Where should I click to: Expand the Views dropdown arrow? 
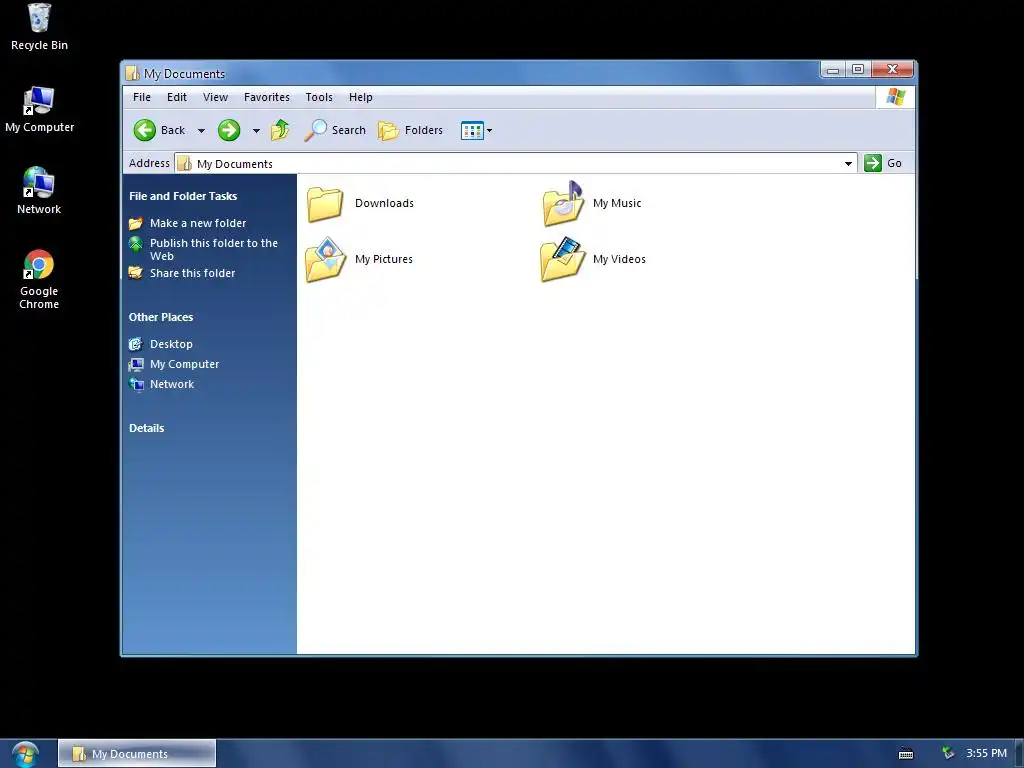pos(489,131)
